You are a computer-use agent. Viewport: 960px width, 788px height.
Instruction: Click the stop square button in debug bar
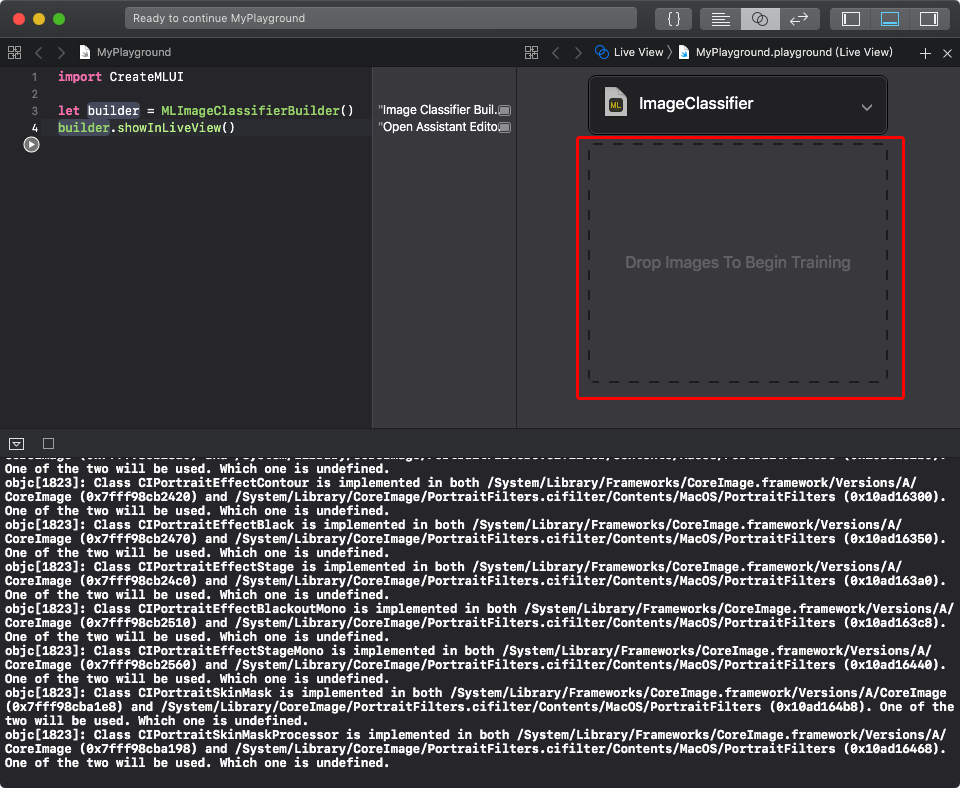(x=48, y=443)
